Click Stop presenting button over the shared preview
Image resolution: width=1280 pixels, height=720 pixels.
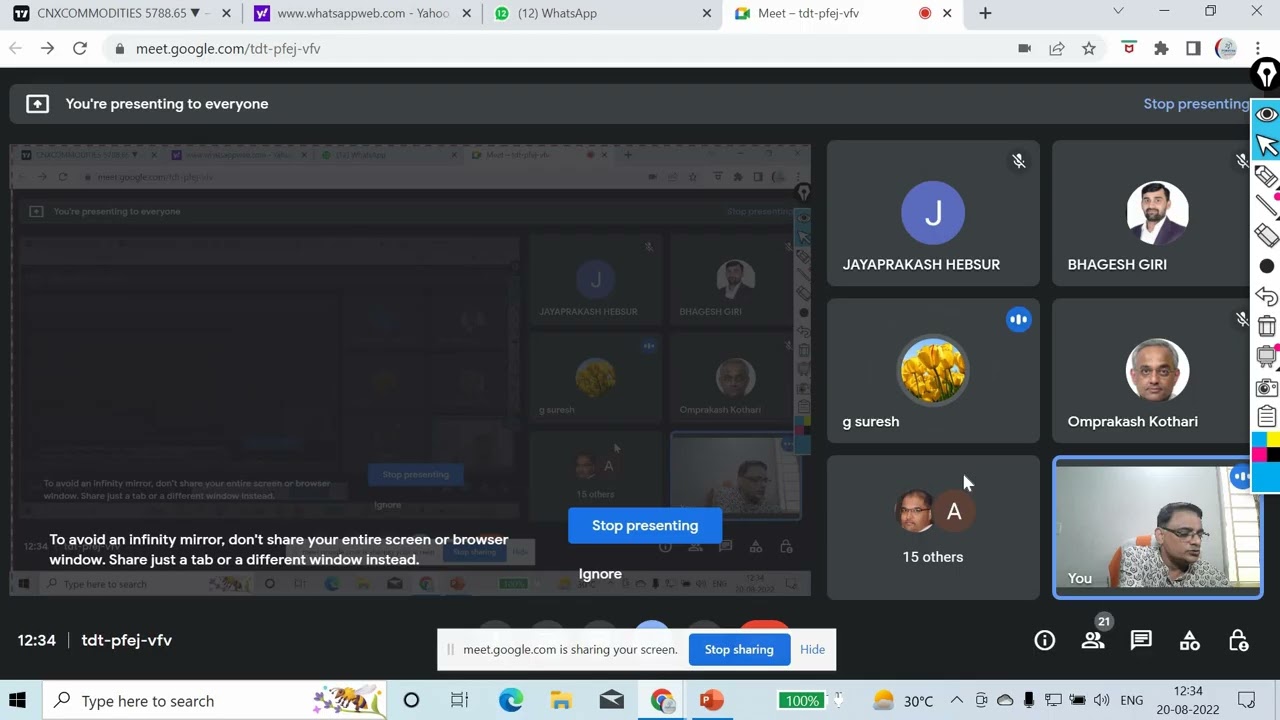[645, 526]
